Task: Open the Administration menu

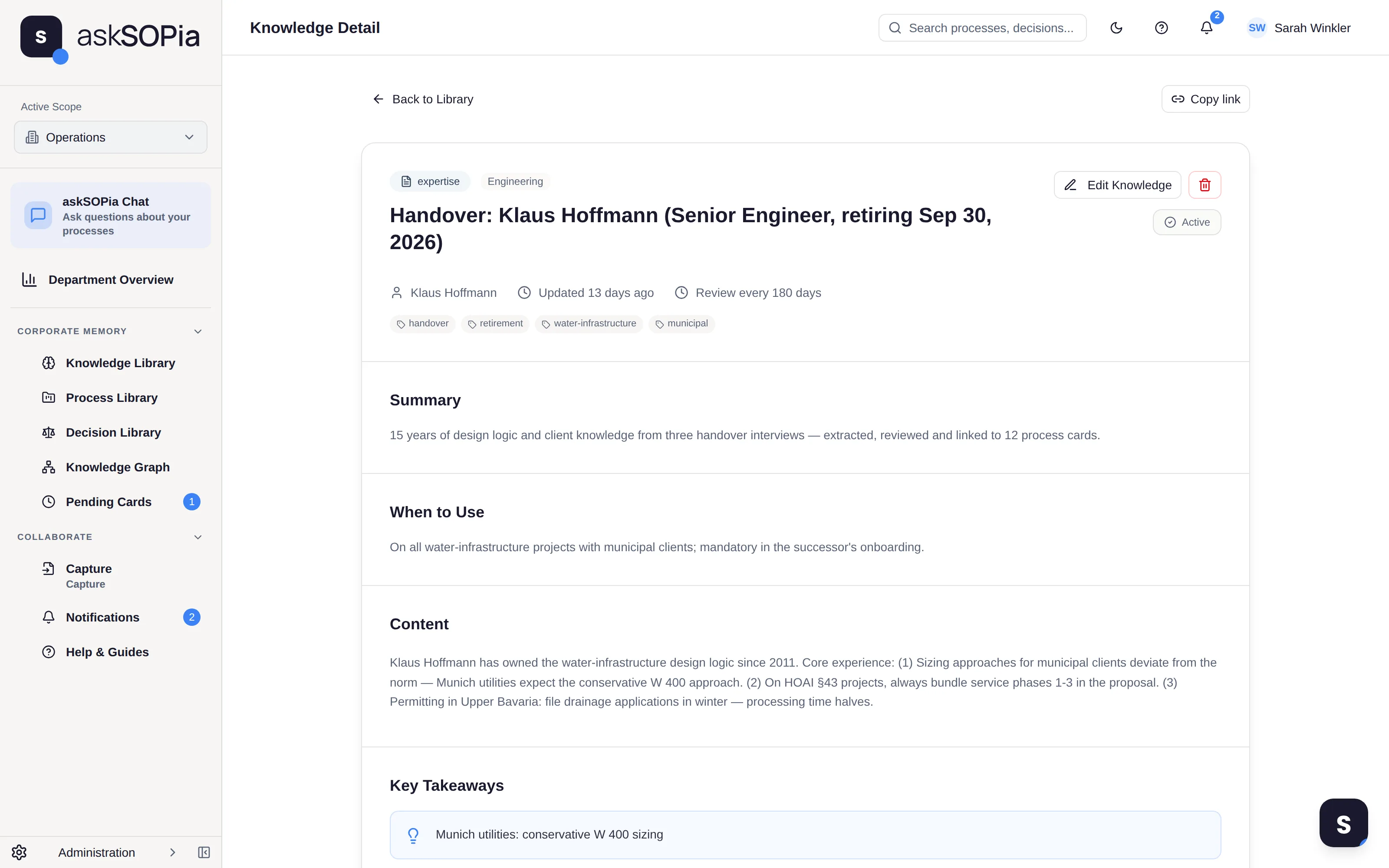Action: click(x=96, y=852)
